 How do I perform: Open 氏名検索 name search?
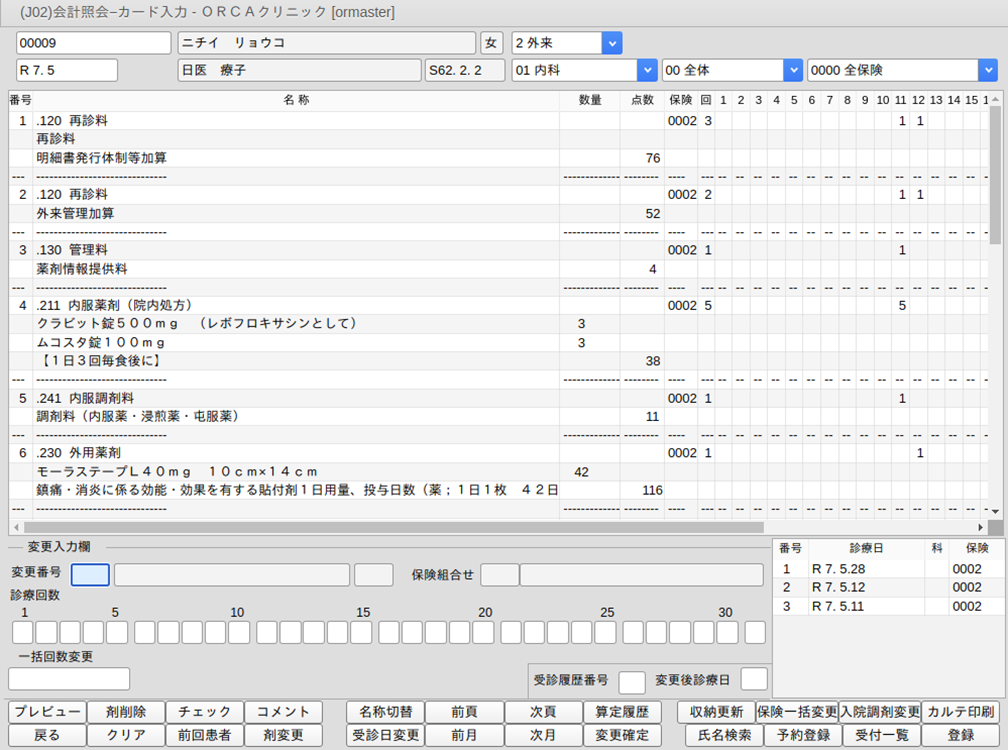[x=717, y=735]
